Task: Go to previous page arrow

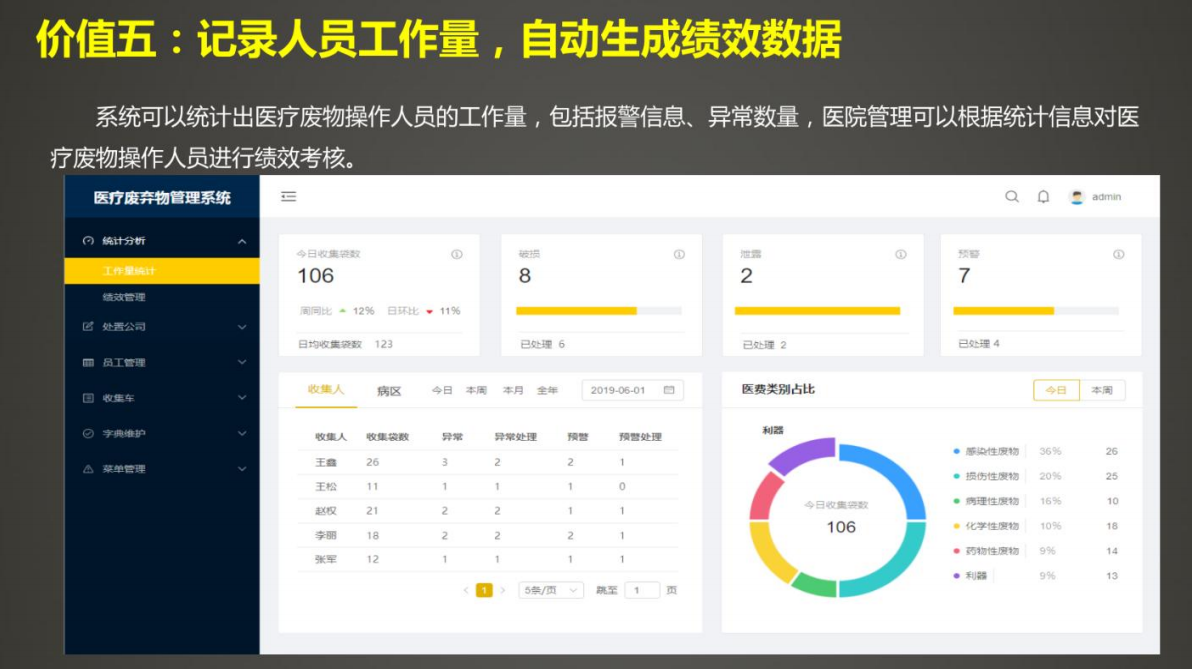Action: pos(465,590)
